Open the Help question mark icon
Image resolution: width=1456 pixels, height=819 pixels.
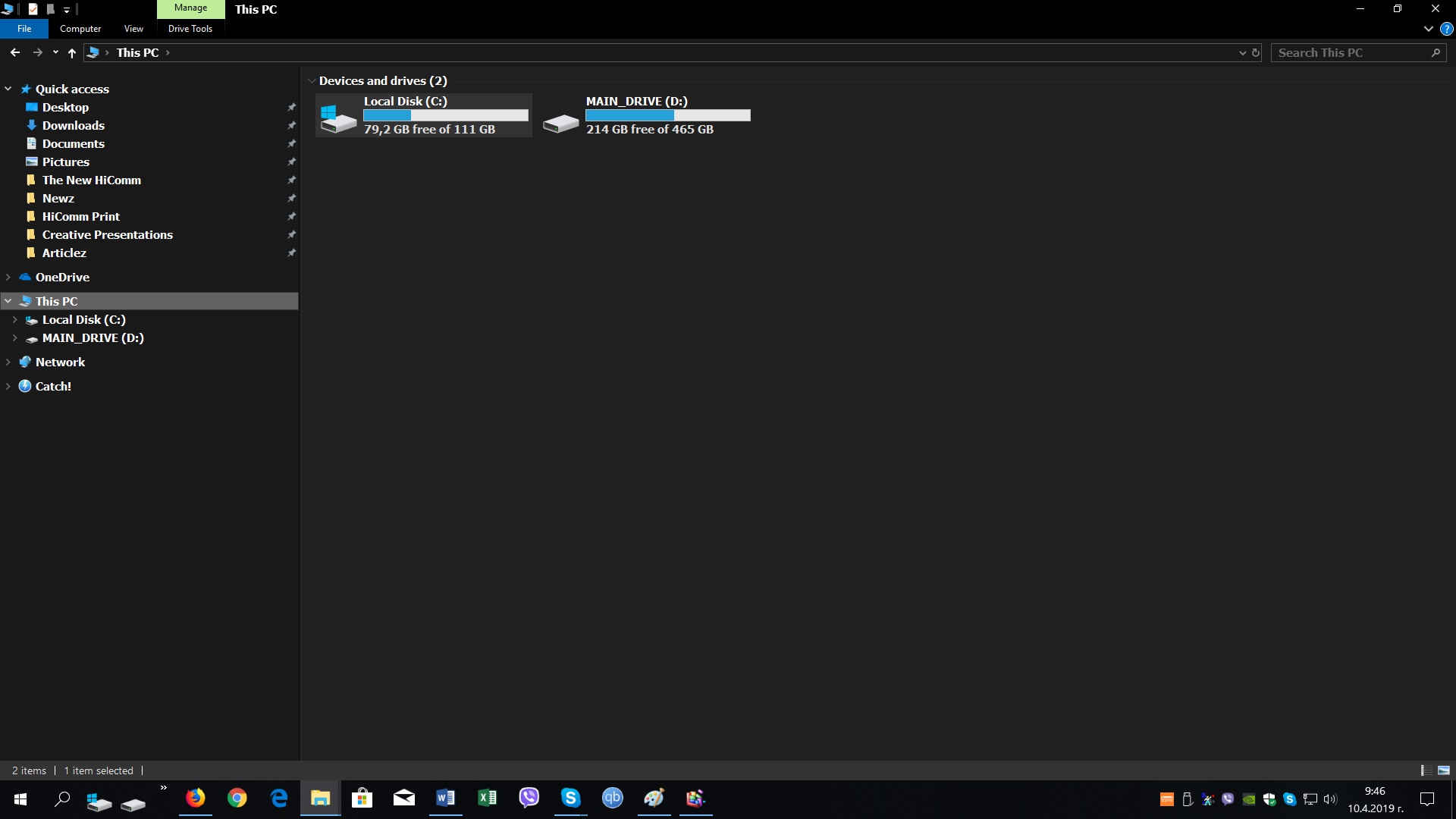[1446, 29]
